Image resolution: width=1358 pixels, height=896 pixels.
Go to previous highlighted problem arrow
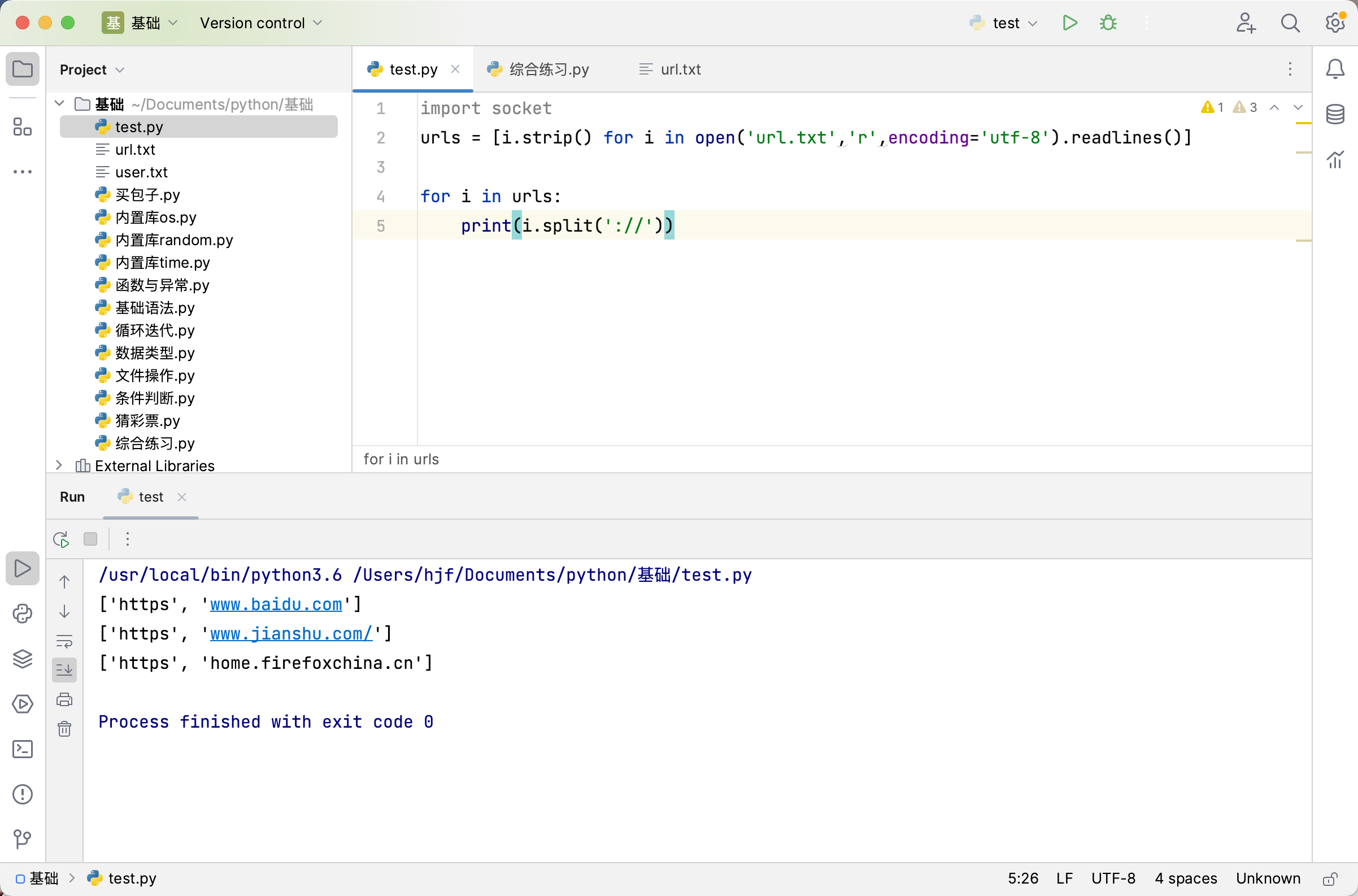1274,107
